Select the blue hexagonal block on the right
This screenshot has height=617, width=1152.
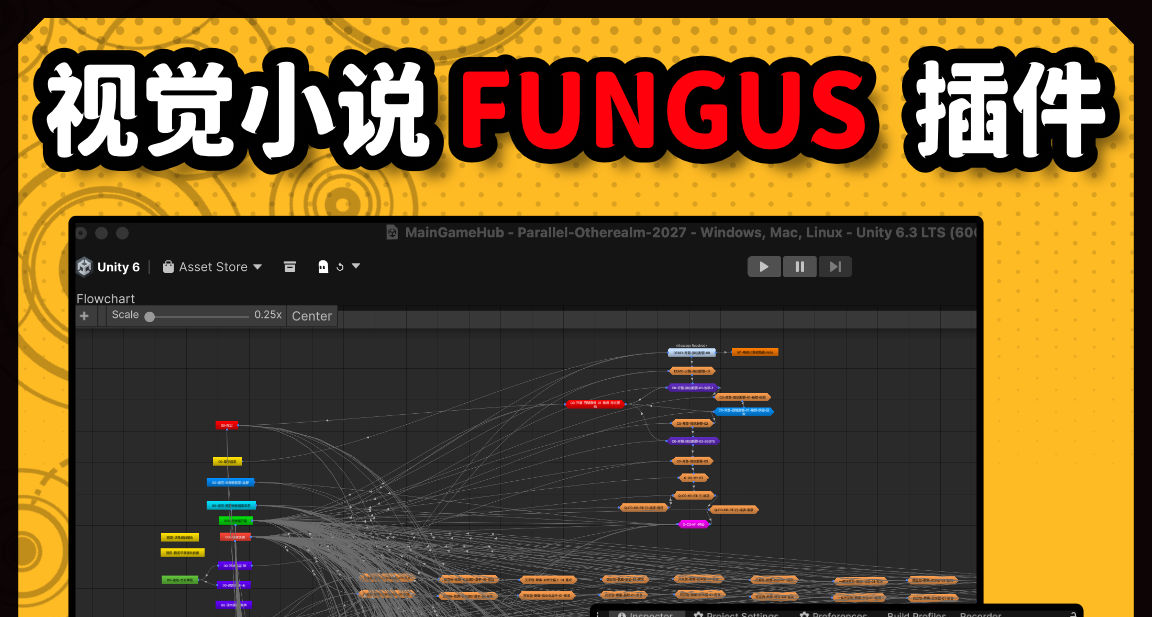click(744, 411)
